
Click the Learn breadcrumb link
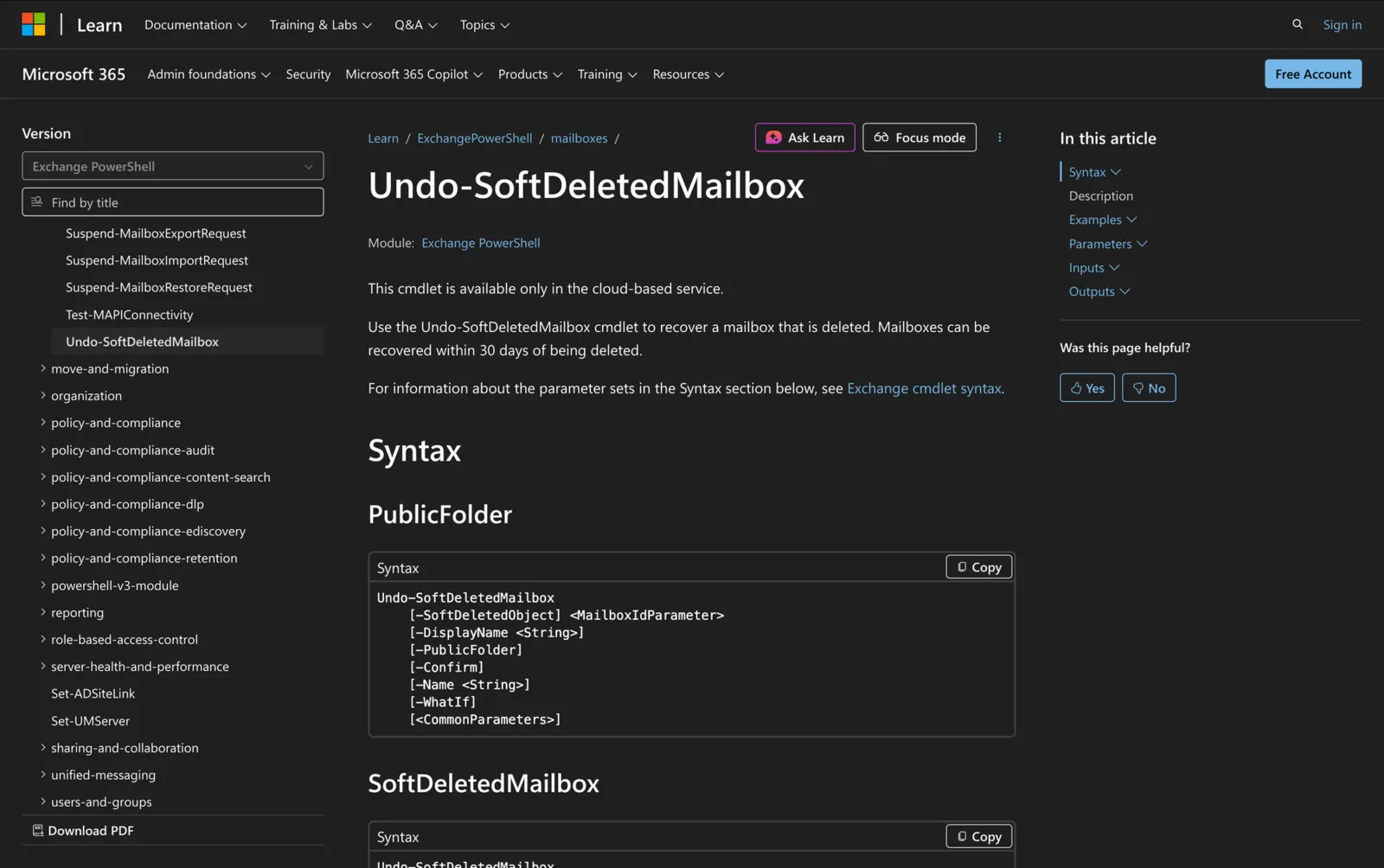point(383,137)
